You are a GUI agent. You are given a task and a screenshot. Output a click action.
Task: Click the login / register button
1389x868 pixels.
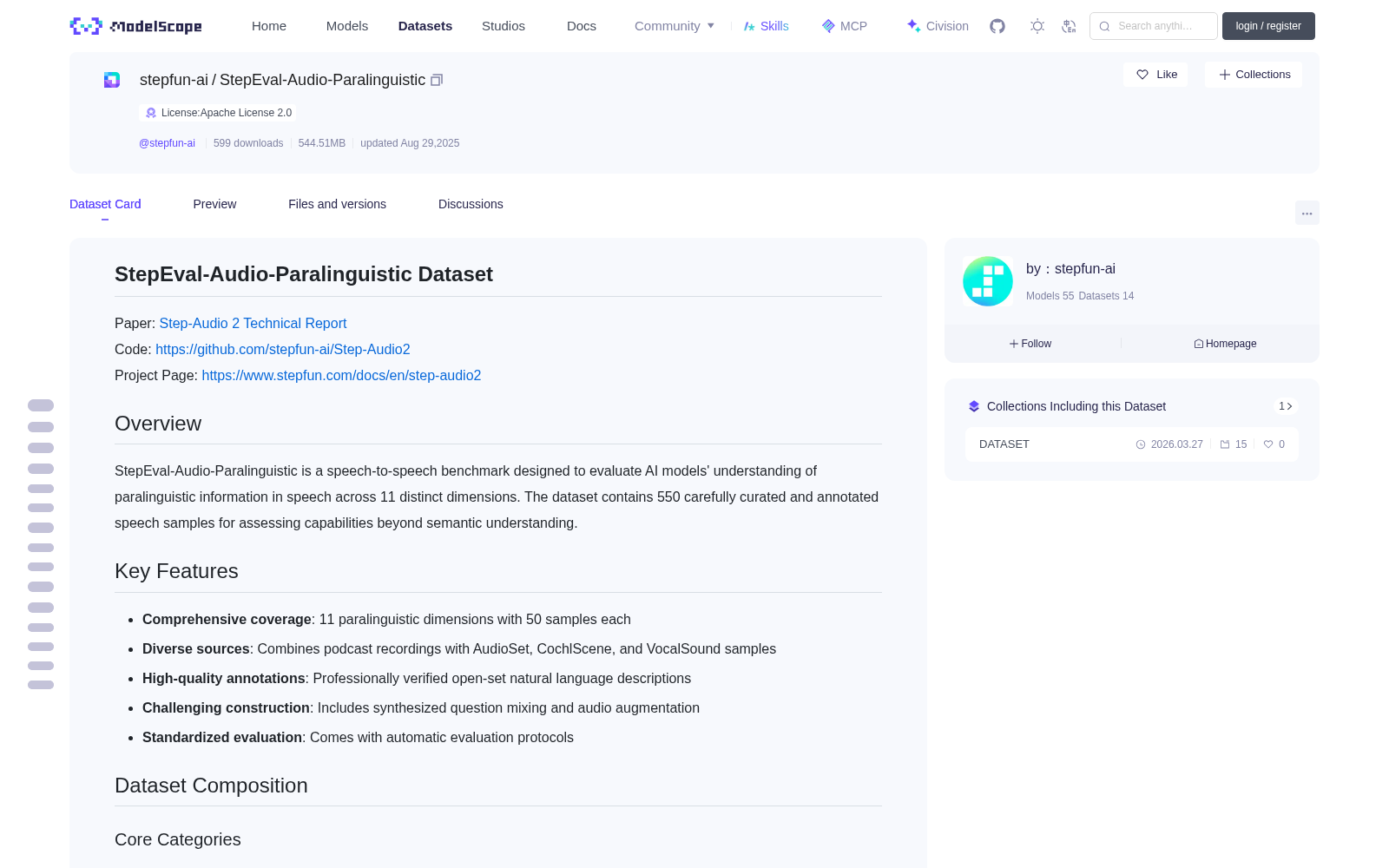coord(1268,26)
